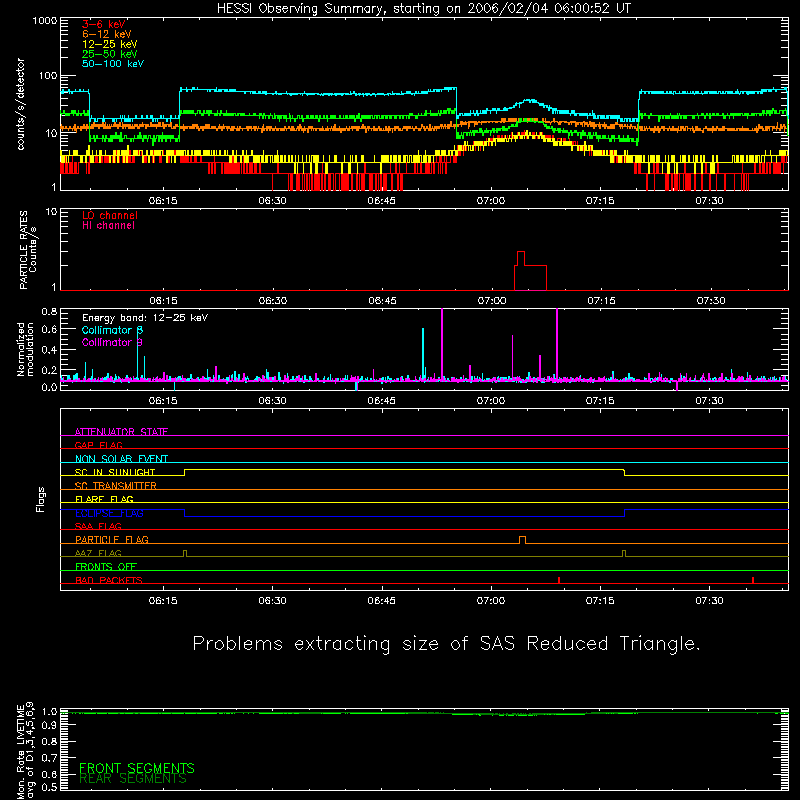This screenshot has height=800, width=800.
Task: Click the Normalized modulation axis label
Action: point(25,349)
